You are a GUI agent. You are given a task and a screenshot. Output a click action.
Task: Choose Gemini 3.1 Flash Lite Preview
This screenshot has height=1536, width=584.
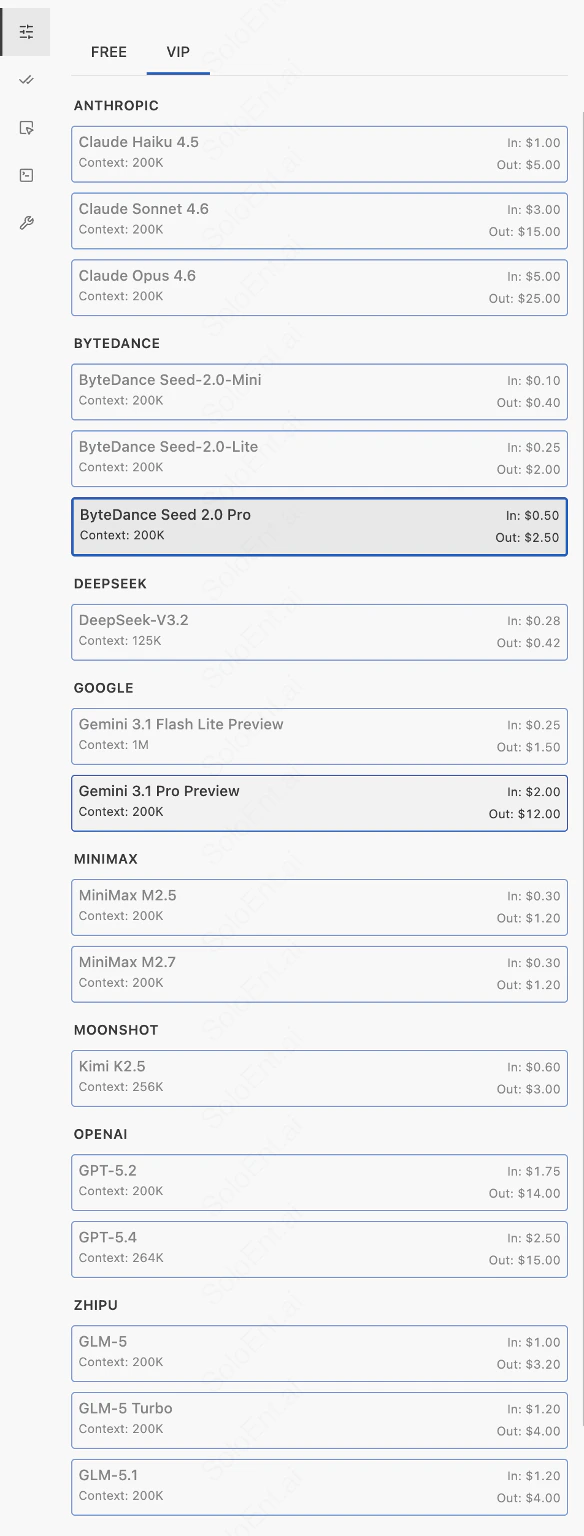[x=319, y=736]
